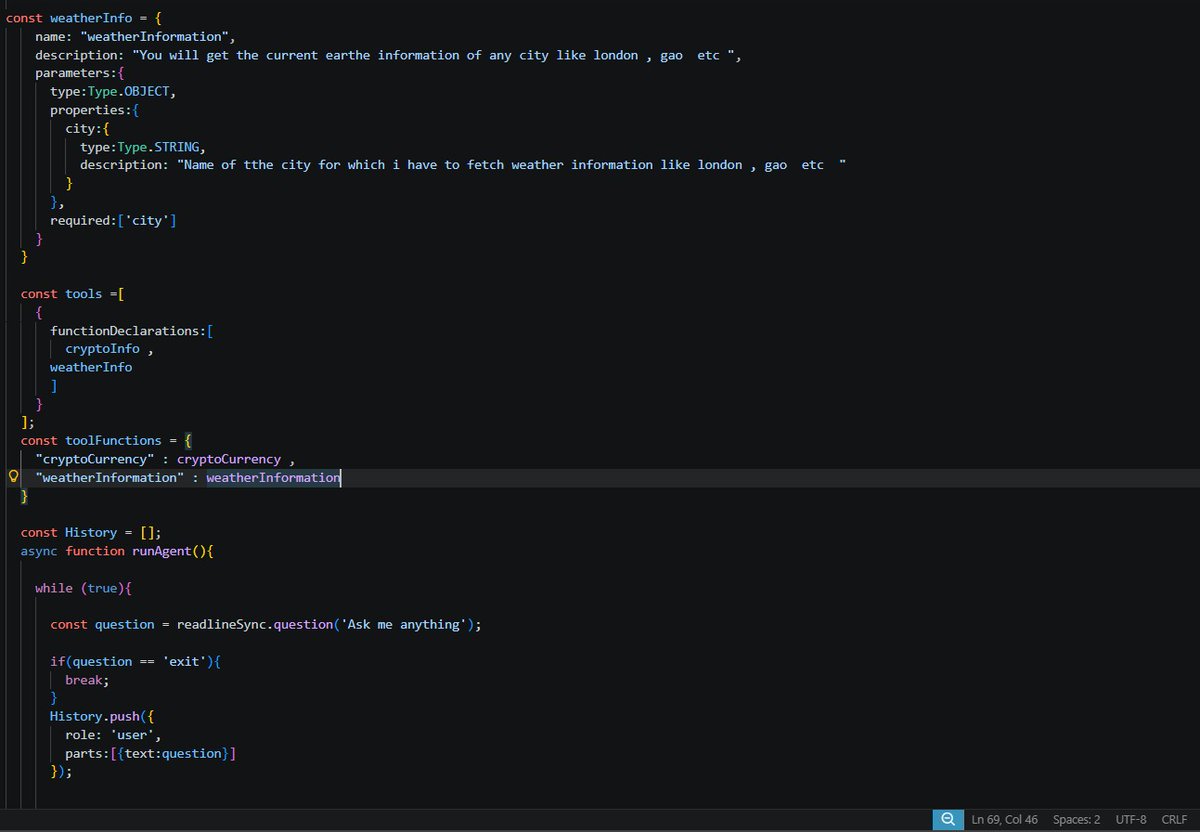This screenshot has width=1200, height=832.
Task: Click the "required:['city']" line
Action: (x=114, y=220)
